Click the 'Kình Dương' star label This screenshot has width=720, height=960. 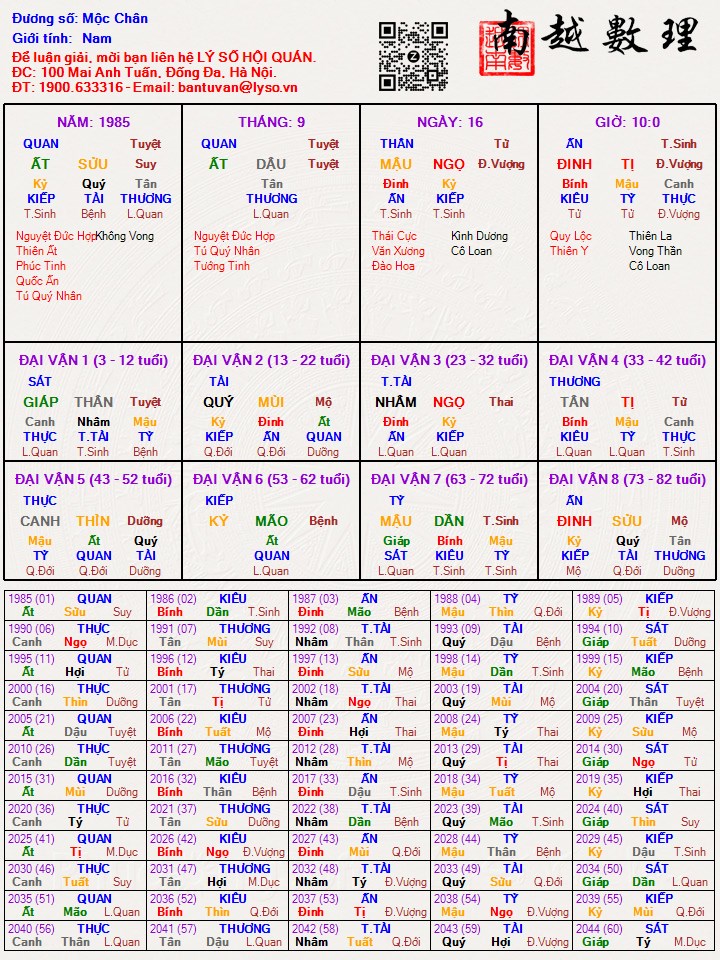tap(479, 236)
